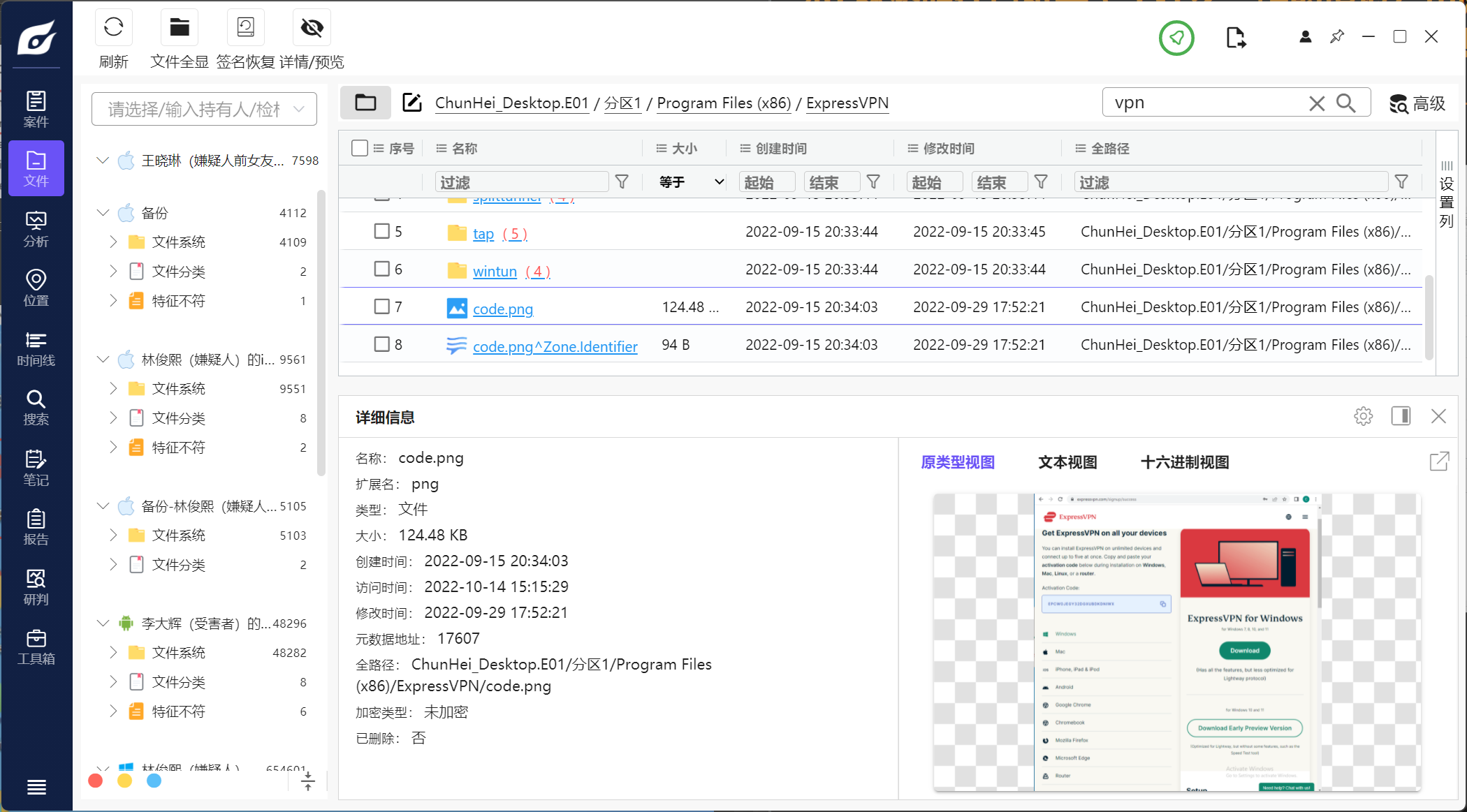Click the green shield status icon
1467x812 pixels.
point(1176,38)
